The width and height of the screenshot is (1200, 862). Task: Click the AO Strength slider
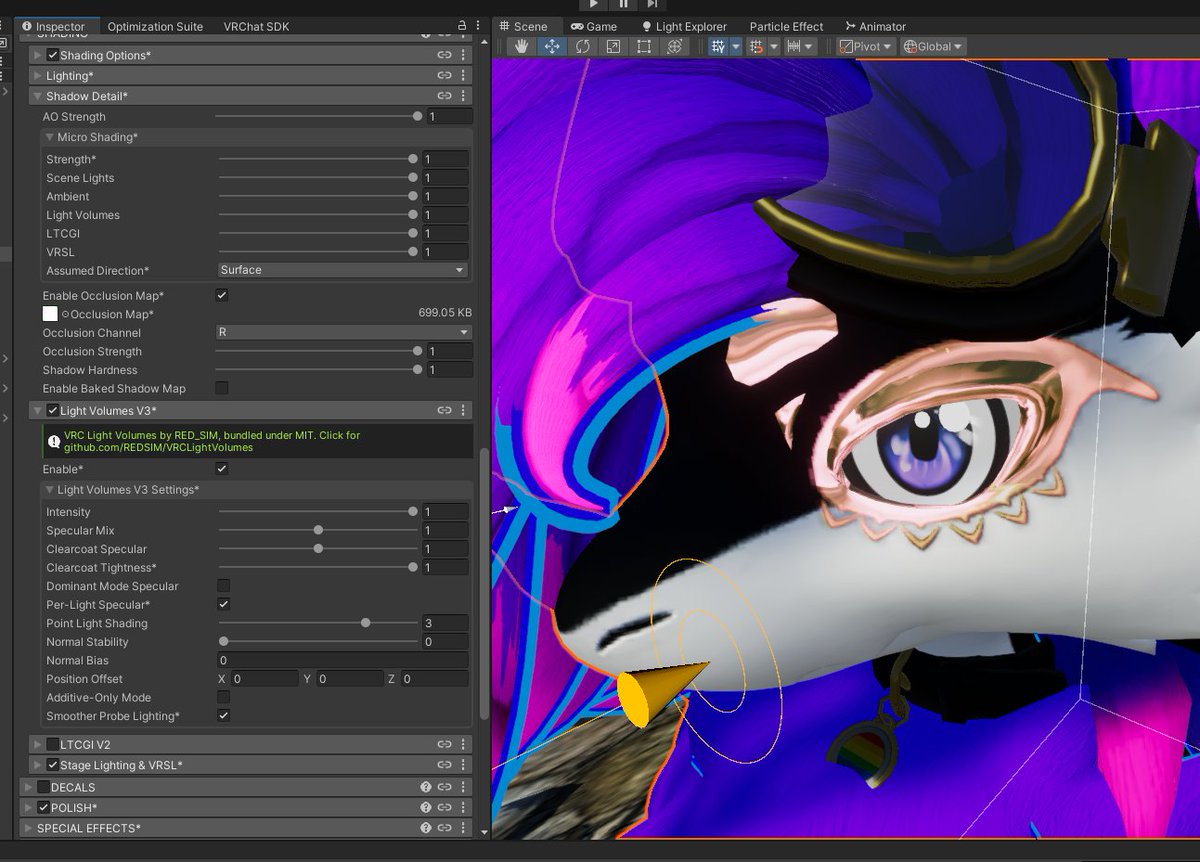(318, 117)
